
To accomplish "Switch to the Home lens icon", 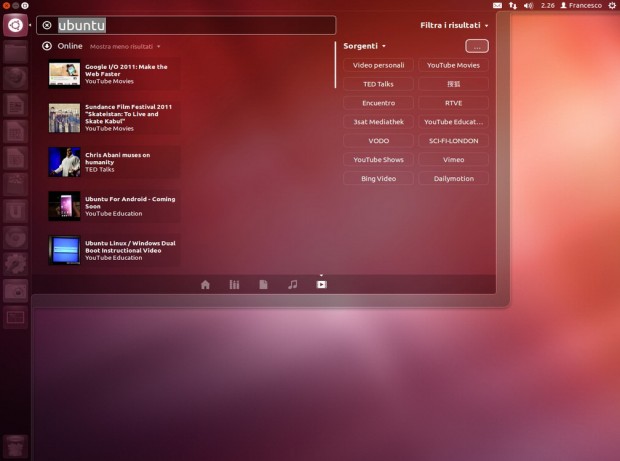I will 205,285.
